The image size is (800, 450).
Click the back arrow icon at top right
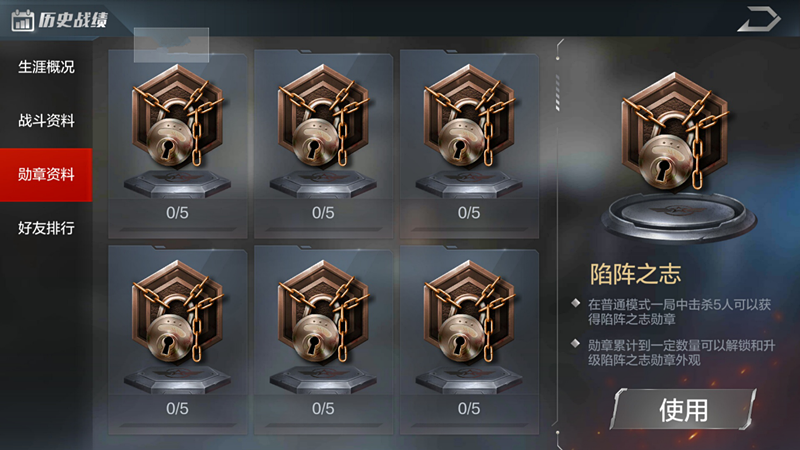pyautogui.click(x=759, y=19)
